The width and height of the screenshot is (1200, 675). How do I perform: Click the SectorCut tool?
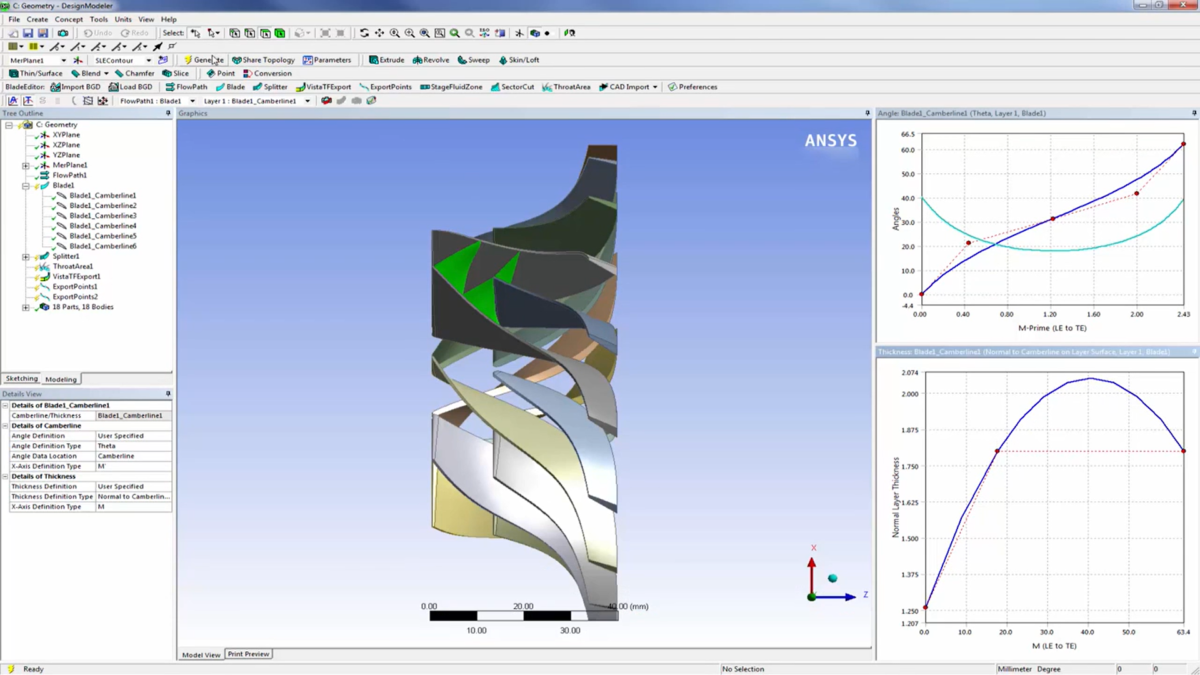(x=512, y=87)
